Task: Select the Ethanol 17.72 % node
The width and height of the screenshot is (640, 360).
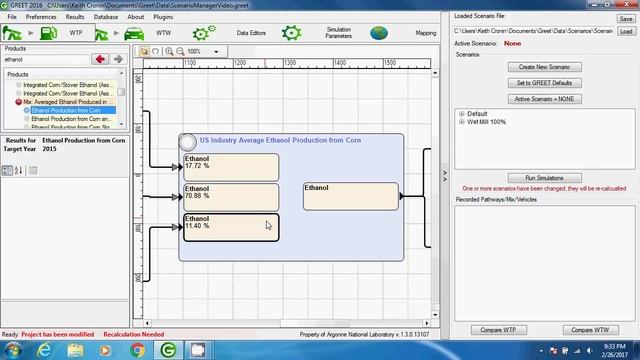Action: point(231,167)
